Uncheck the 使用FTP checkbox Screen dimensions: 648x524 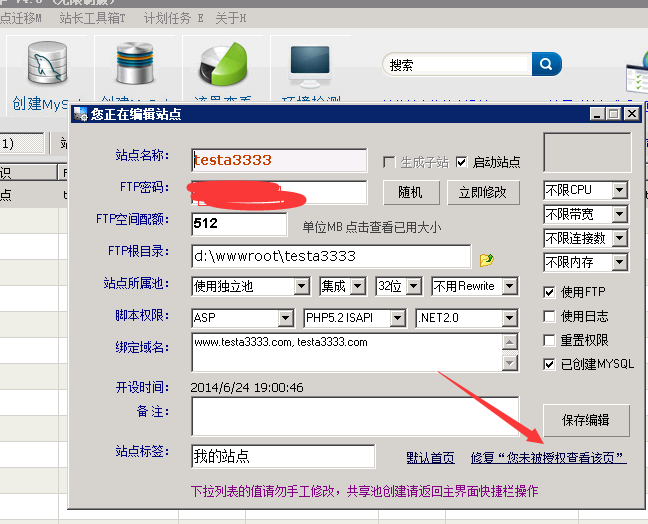(x=549, y=292)
